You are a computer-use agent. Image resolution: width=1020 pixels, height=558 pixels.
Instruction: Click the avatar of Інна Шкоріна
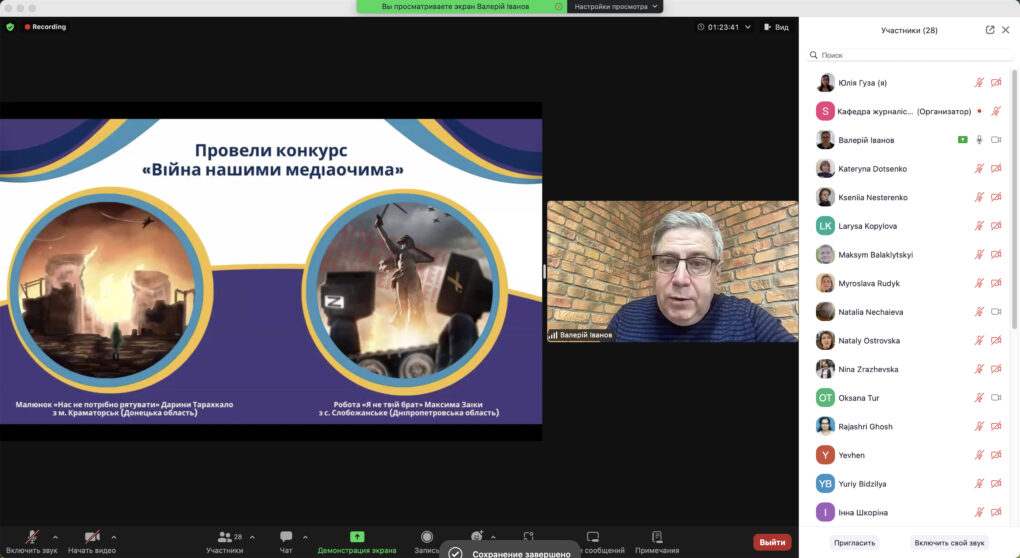point(825,512)
